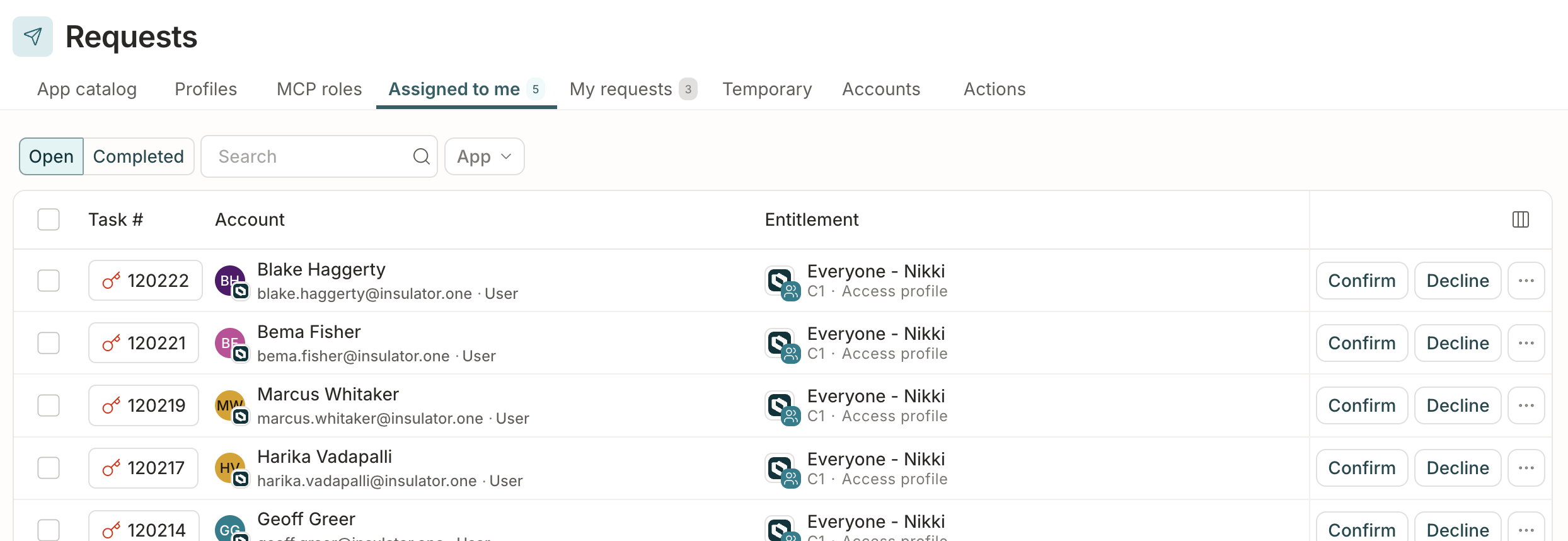Viewport: 1568px width, 541px height.
Task: Click the Search input field
Action: [319, 156]
